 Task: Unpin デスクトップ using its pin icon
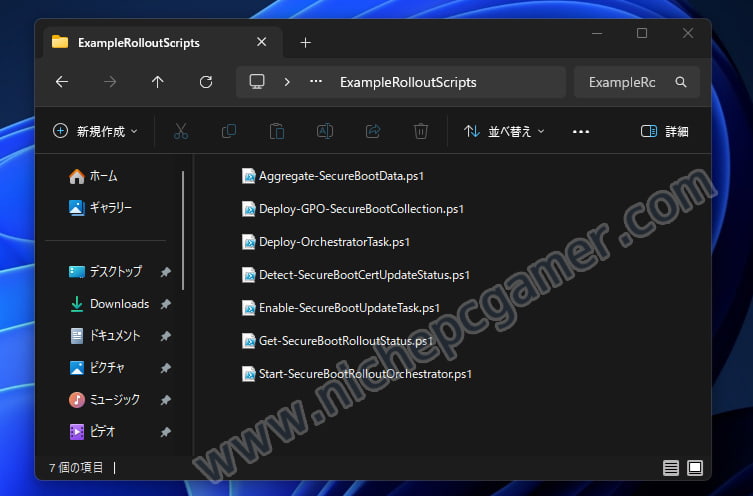tap(166, 272)
